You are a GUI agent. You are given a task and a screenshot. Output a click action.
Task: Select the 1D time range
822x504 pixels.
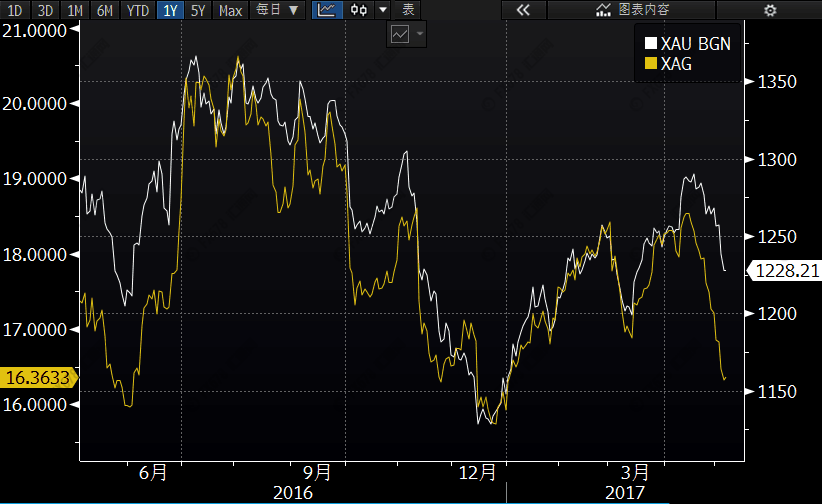(x=16, y=10)
